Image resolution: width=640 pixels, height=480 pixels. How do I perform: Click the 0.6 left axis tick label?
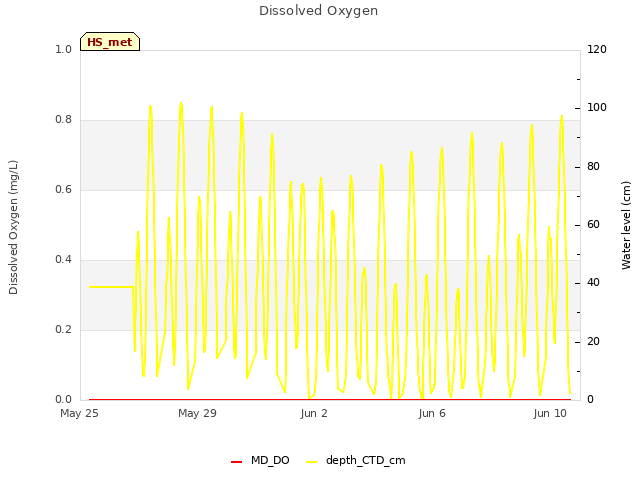point(63,189)
